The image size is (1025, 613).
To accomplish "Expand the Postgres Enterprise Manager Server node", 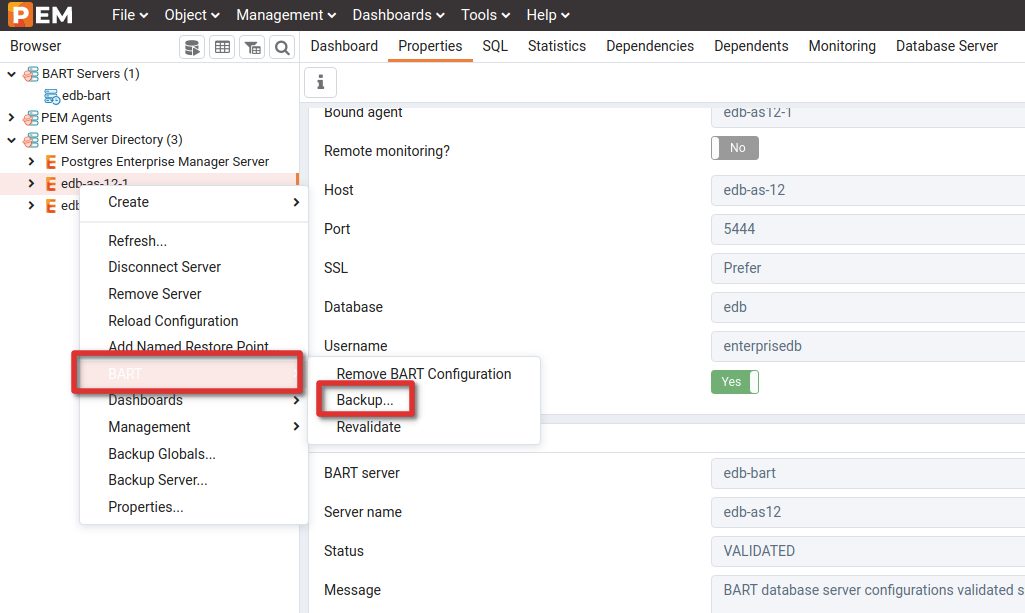I will coord(31,161).
